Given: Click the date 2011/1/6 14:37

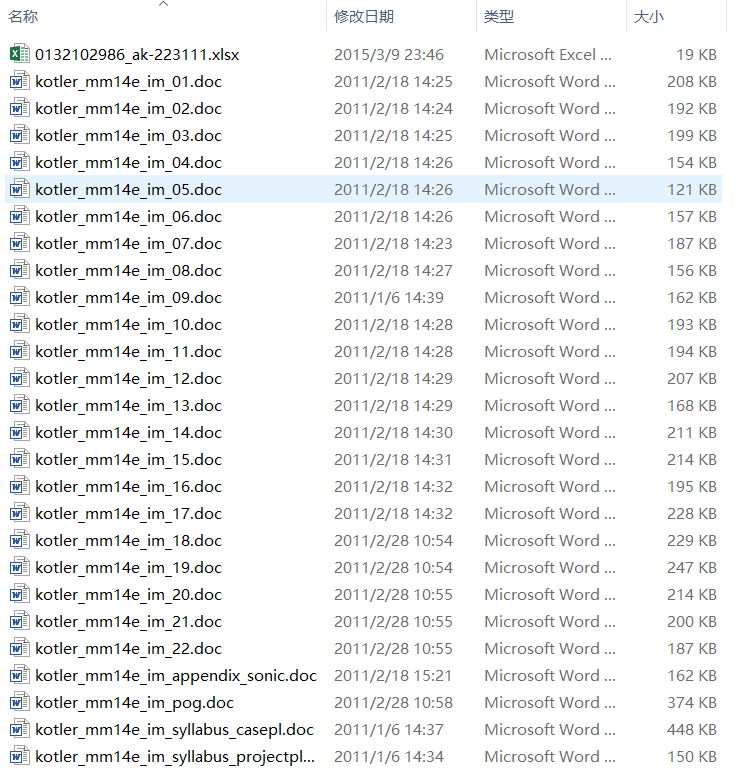Looking at the screenshot, I should pyautogui.click(x=389, y=730).
